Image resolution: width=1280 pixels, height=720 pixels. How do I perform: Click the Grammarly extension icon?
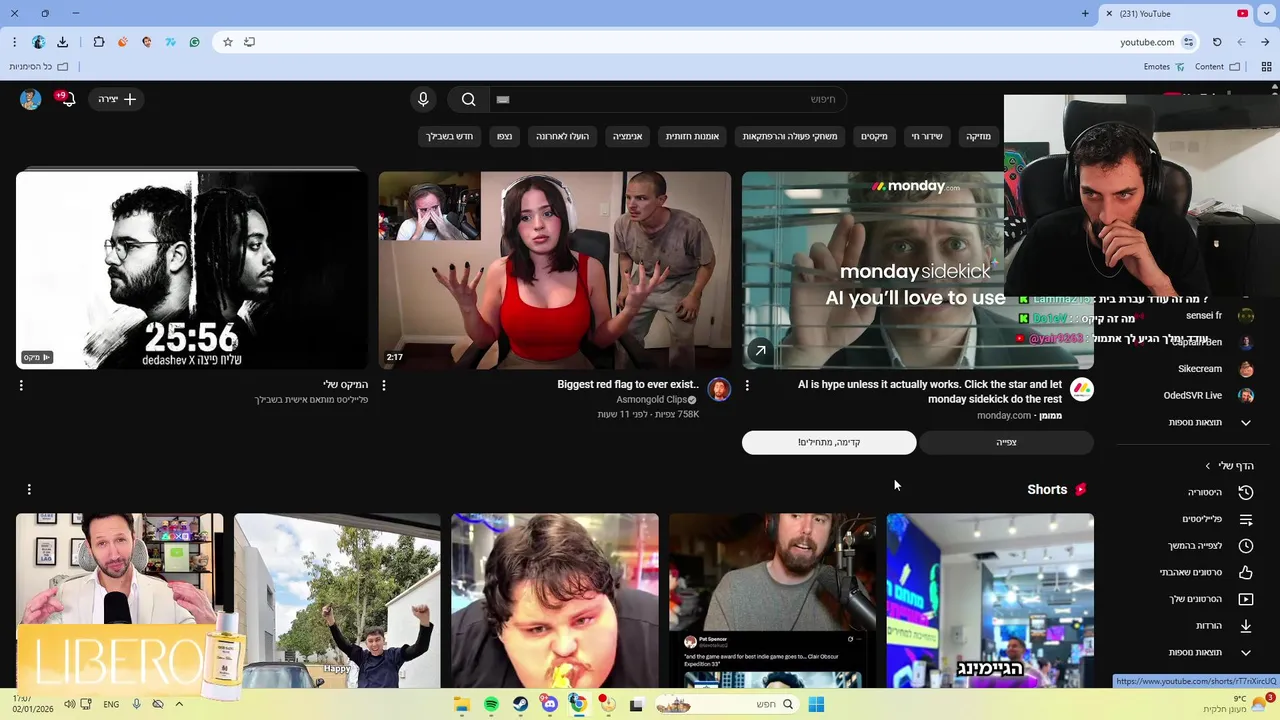click(194, 42)
